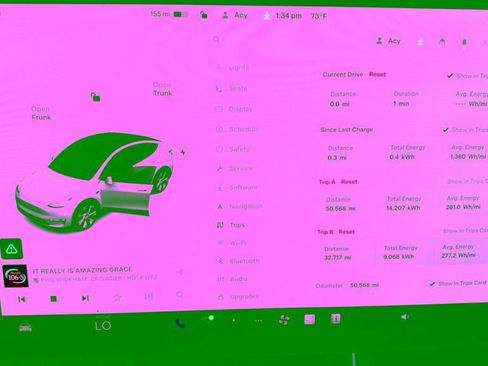This screenshot has height=366, width=488.
Task: Enable Show in Trips Card for Trip A
Action: [x=468, y=181]
